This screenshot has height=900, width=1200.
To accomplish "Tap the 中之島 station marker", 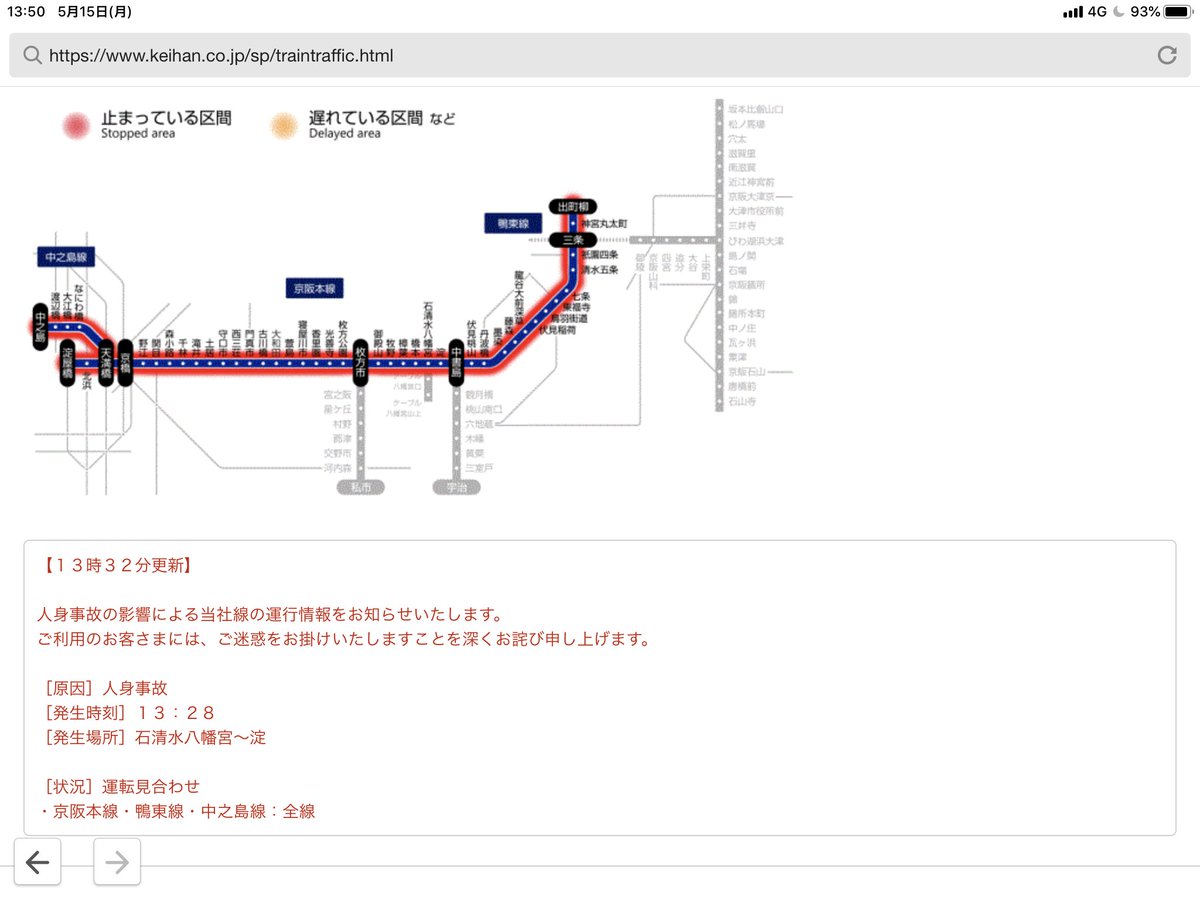I will pyautogui.click(x=40, y=325).
